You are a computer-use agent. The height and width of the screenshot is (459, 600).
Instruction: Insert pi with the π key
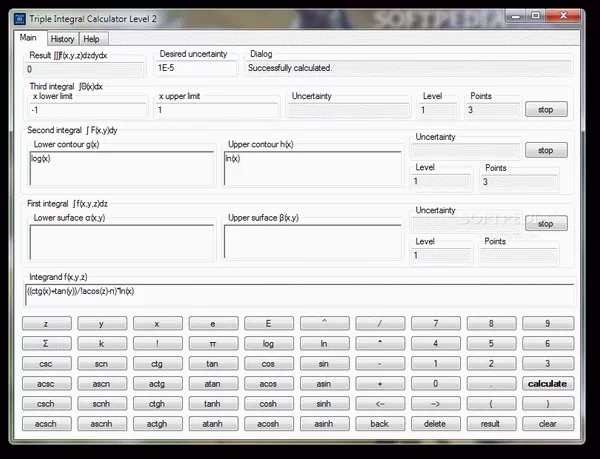click(x=213, y=343)
